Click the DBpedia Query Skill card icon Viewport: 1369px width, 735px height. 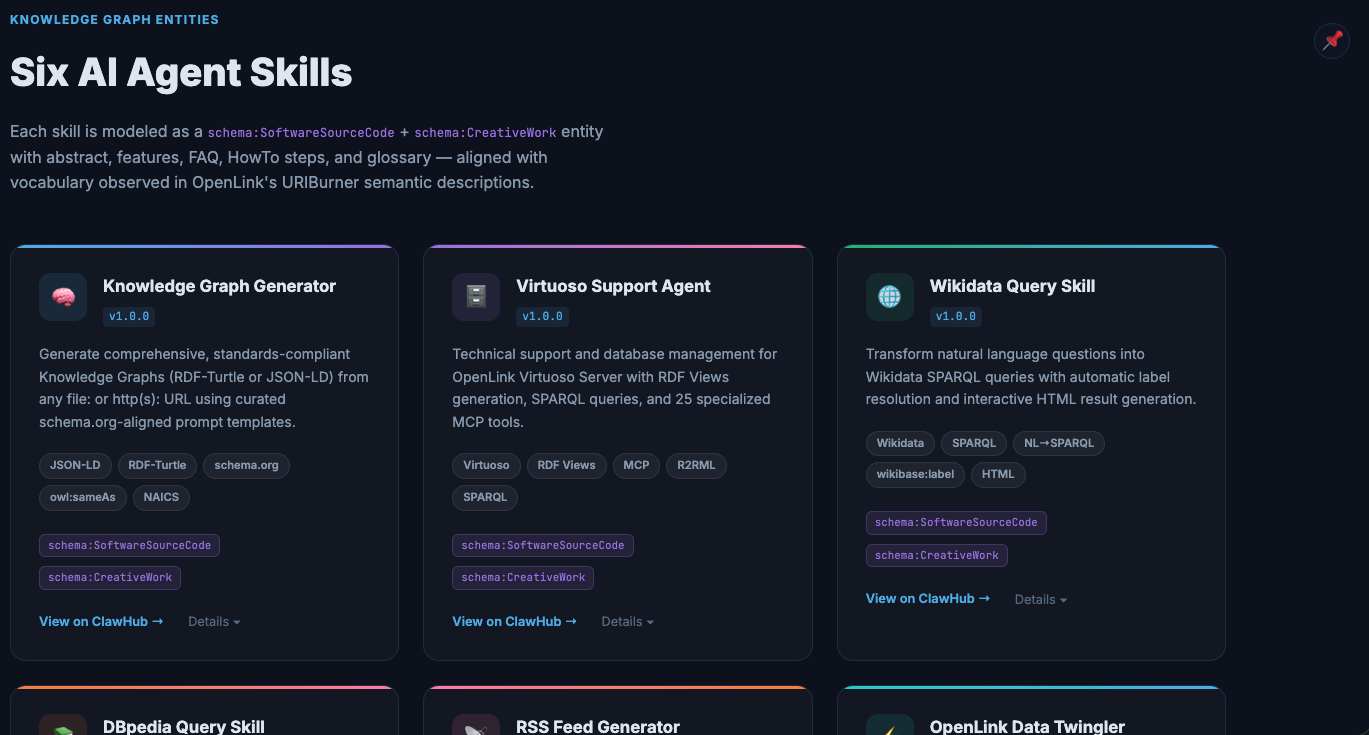tap(63, 728)
